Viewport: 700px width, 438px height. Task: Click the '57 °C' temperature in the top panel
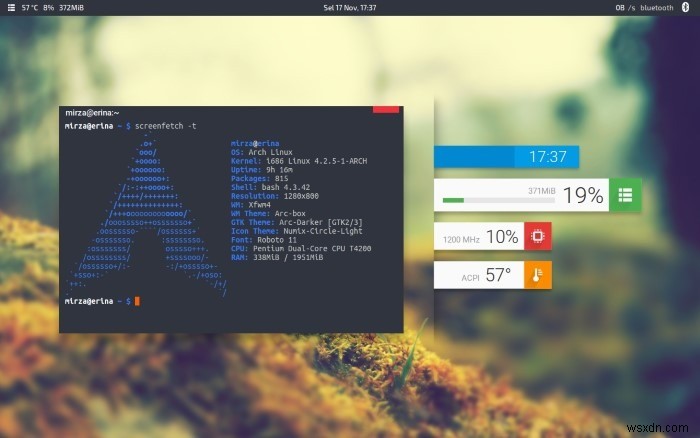tap(30, 8)
